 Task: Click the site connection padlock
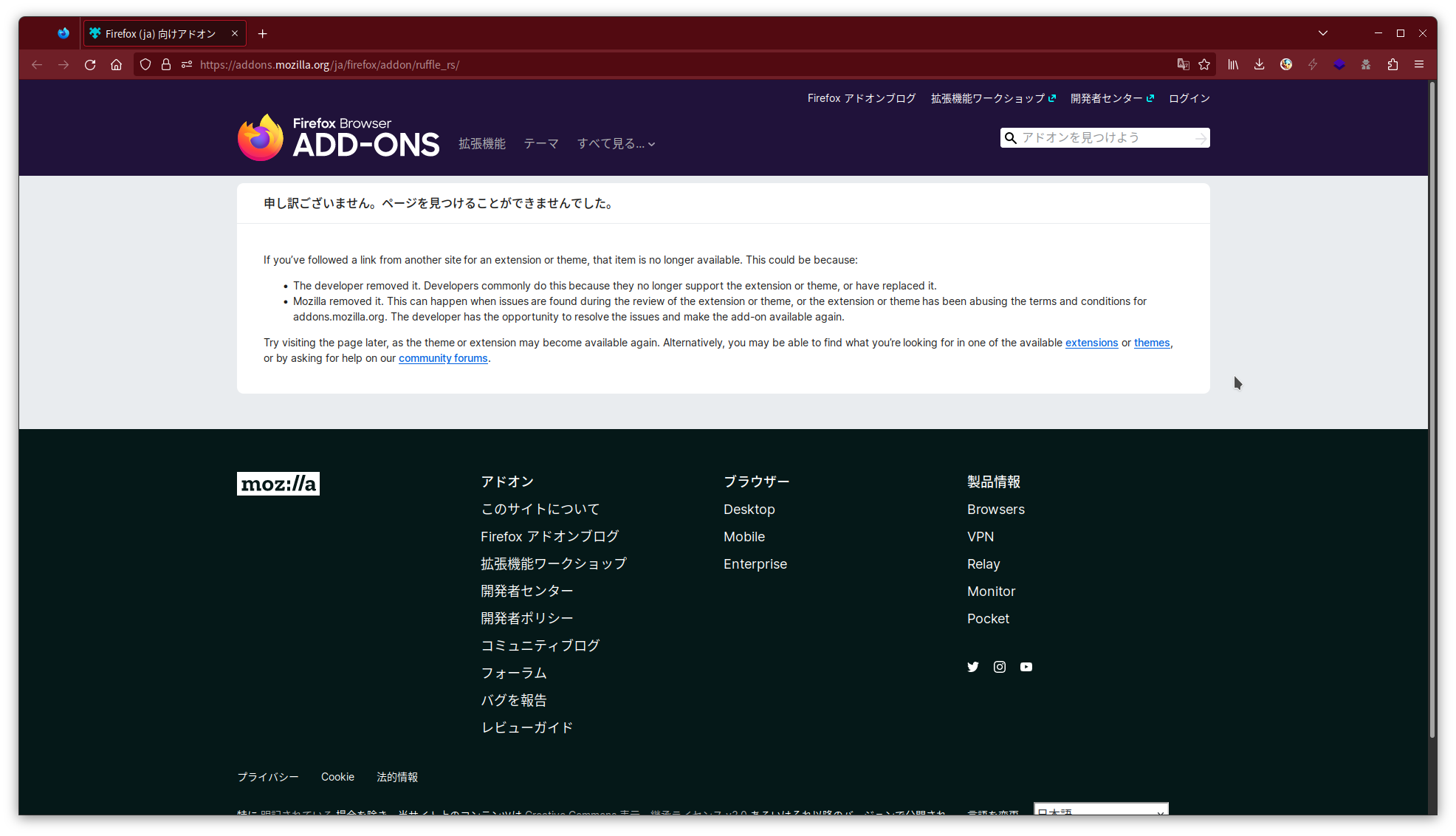[165, 64]
